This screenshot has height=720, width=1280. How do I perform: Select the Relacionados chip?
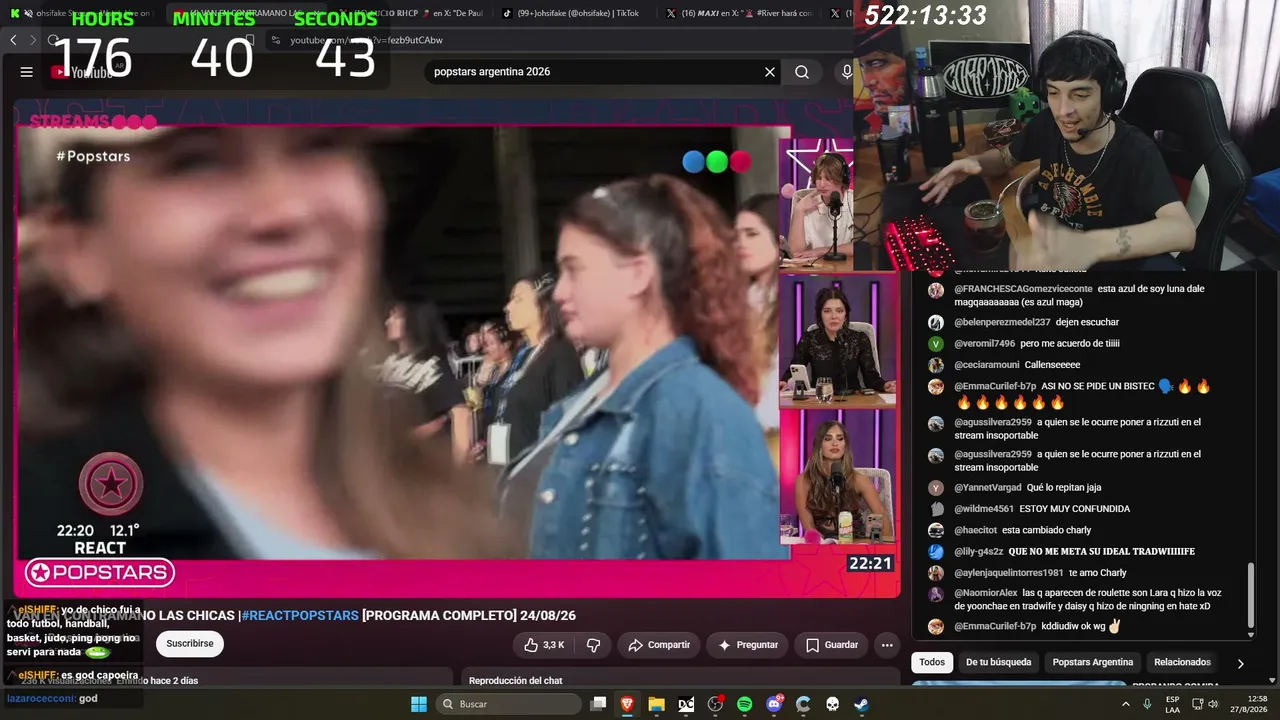click(1182, 662)
